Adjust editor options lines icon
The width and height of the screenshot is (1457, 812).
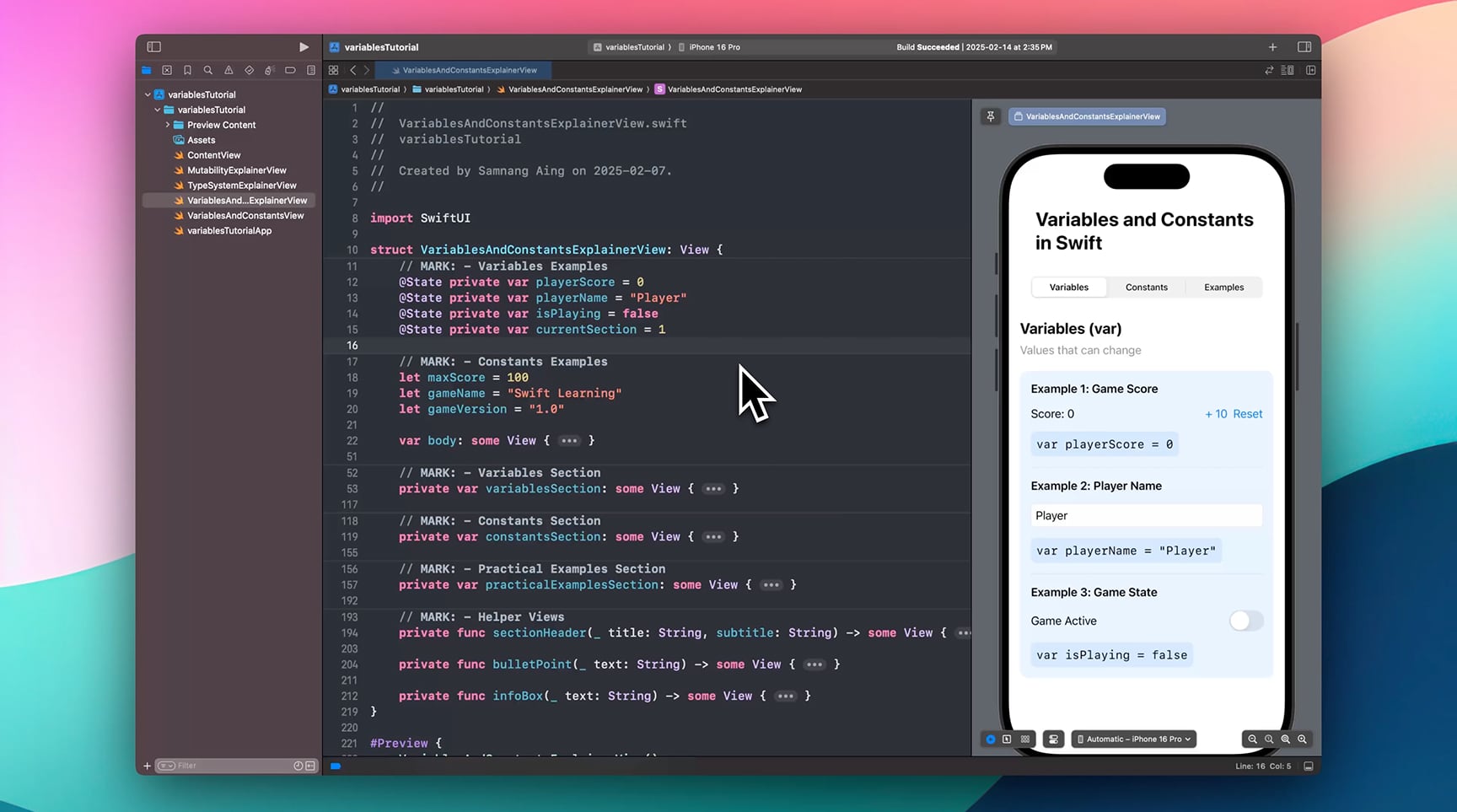(1288, 70)
